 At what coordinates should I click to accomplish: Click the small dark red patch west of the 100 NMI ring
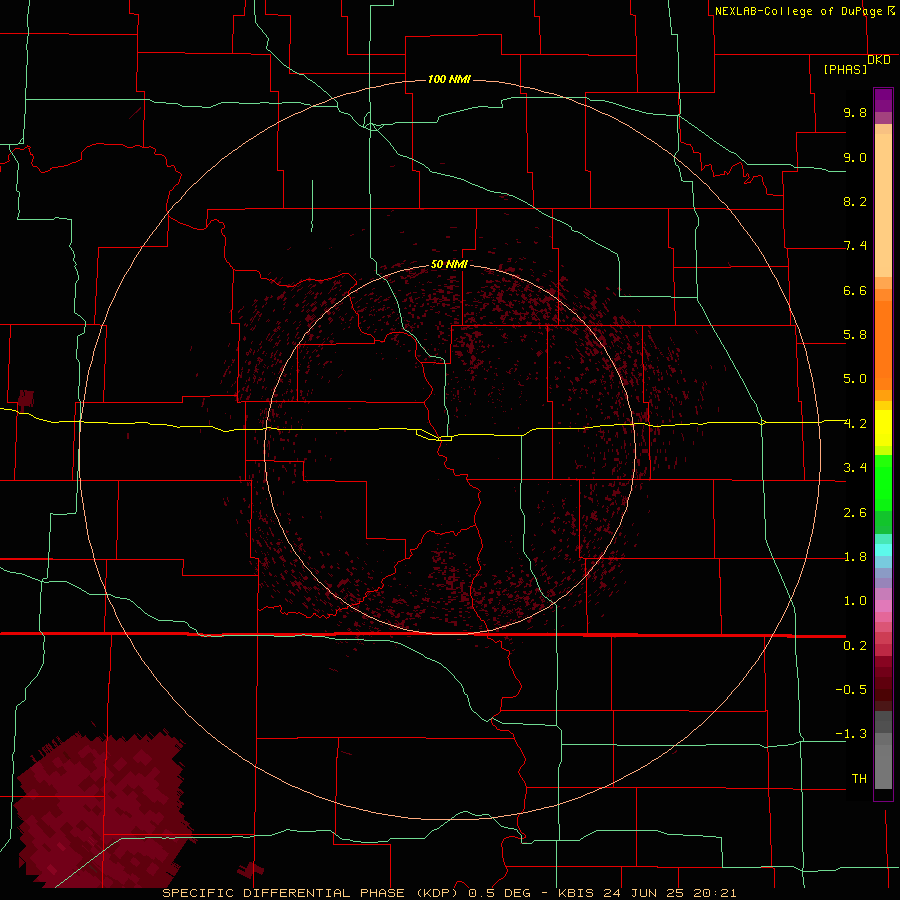click(26, 398)
